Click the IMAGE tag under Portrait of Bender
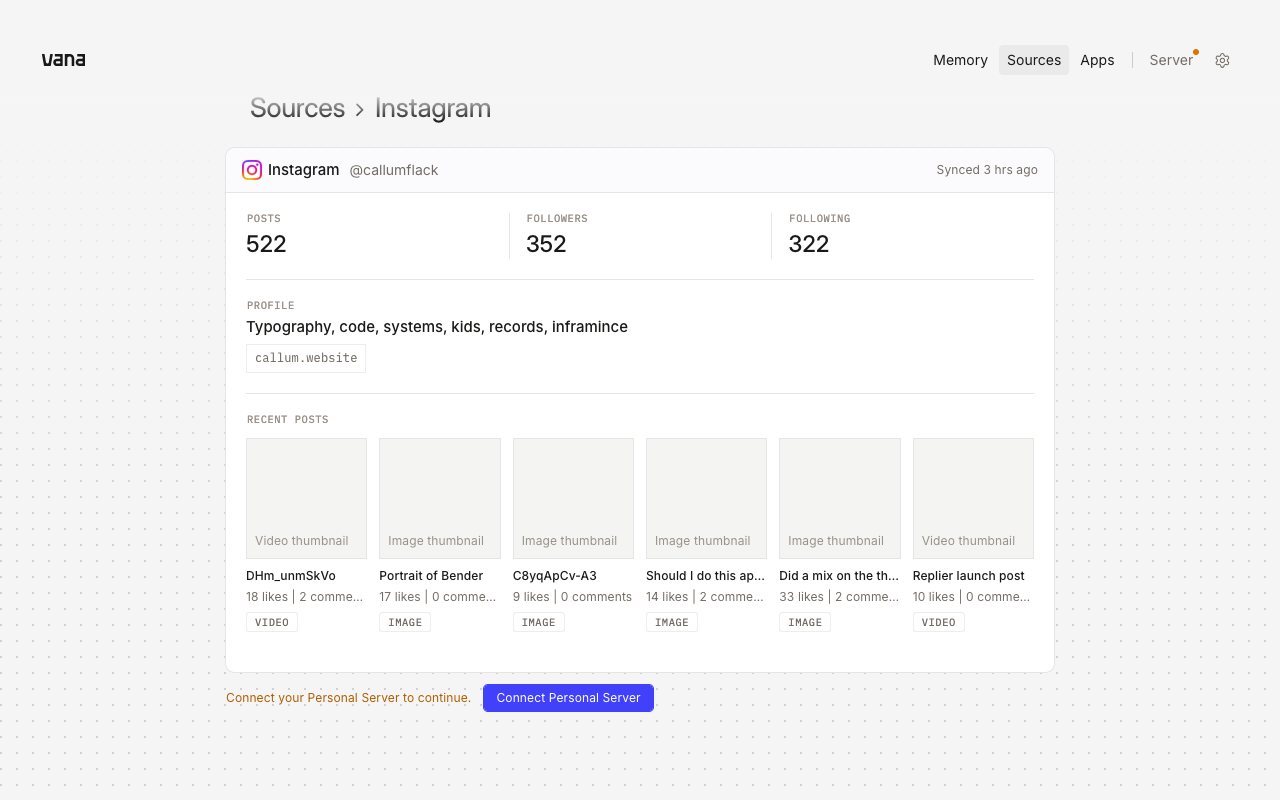This screenshot has height=800, width=1280. 405,622
